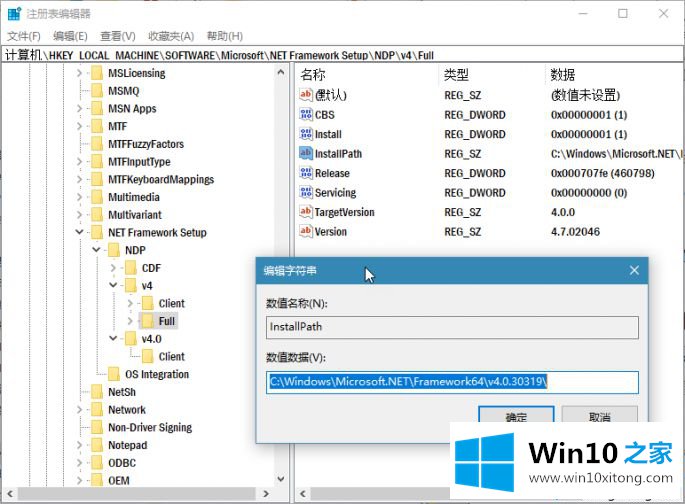Click the registry address path bar

click(342, 55)
